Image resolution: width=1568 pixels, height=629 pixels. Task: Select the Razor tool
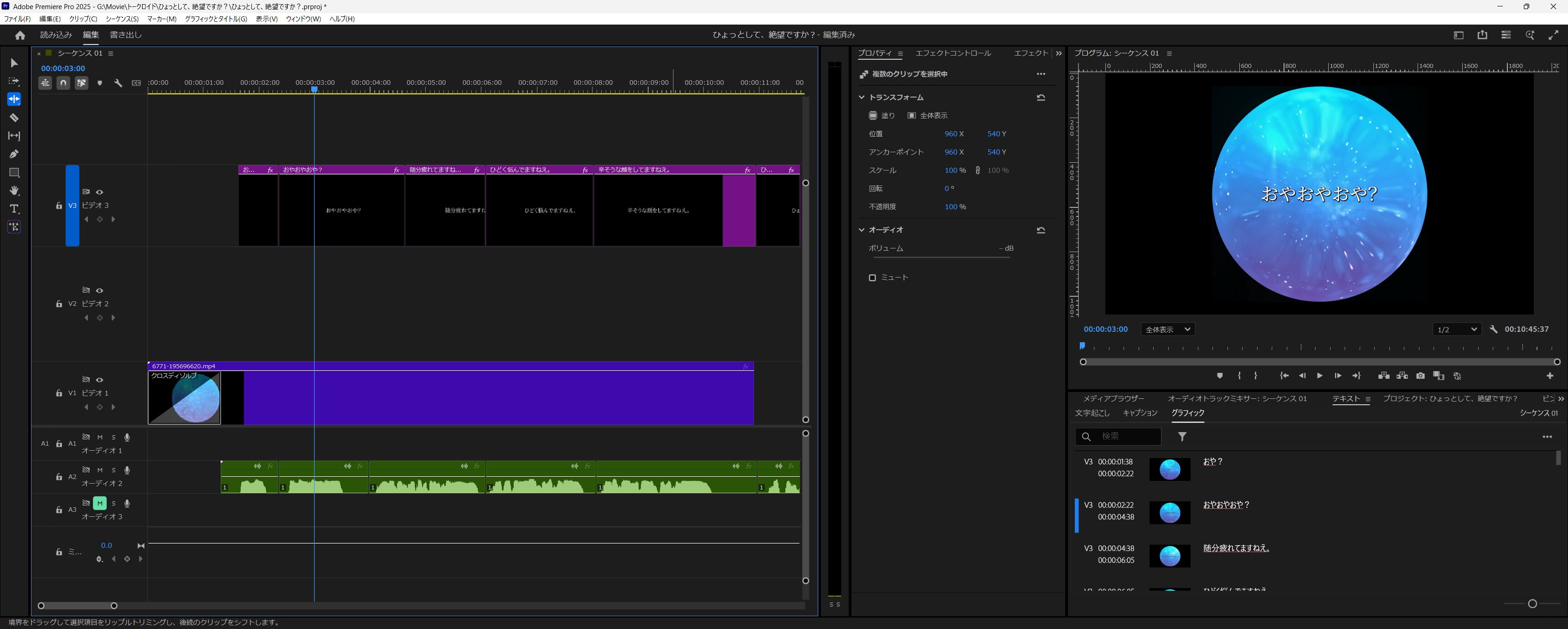[x=14, y=118]
